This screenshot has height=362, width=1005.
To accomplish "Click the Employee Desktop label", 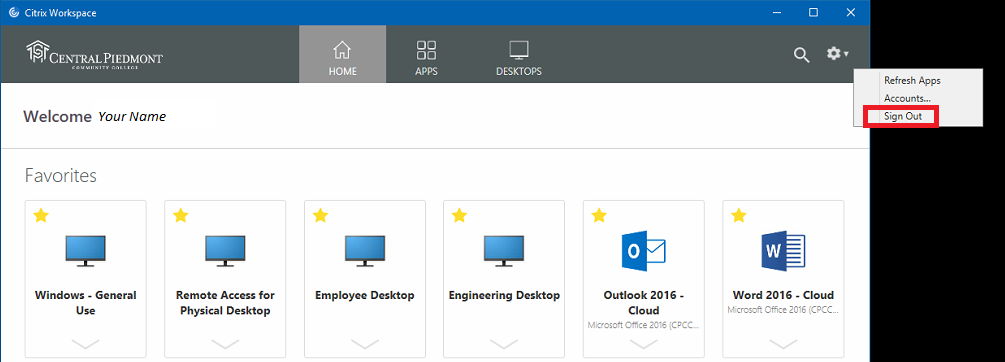I will pos(365,295).
